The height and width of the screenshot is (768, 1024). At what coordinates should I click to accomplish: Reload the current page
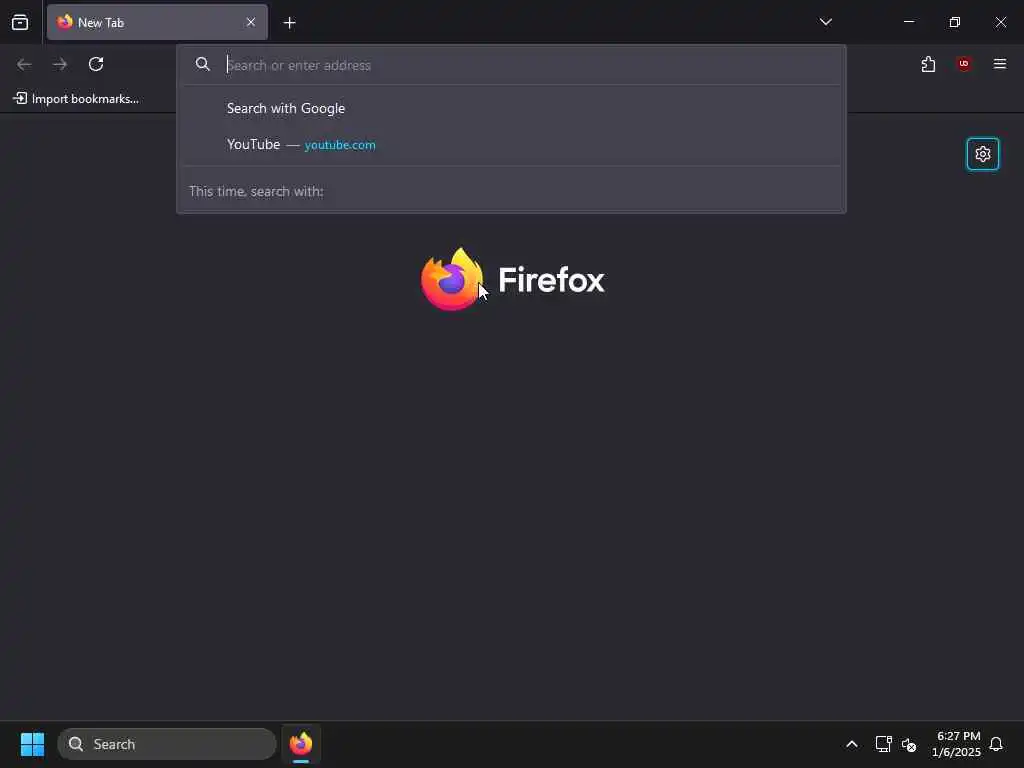click(96, 64)
